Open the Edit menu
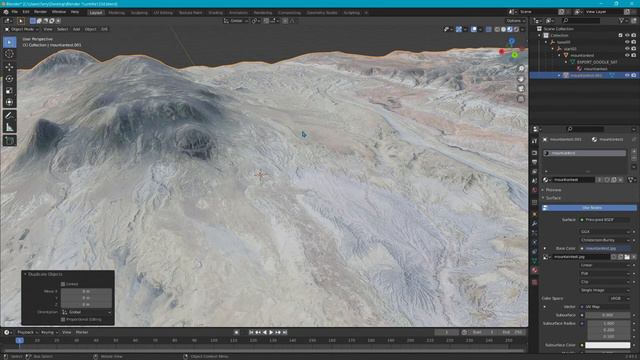 click(x=26, y=12)
